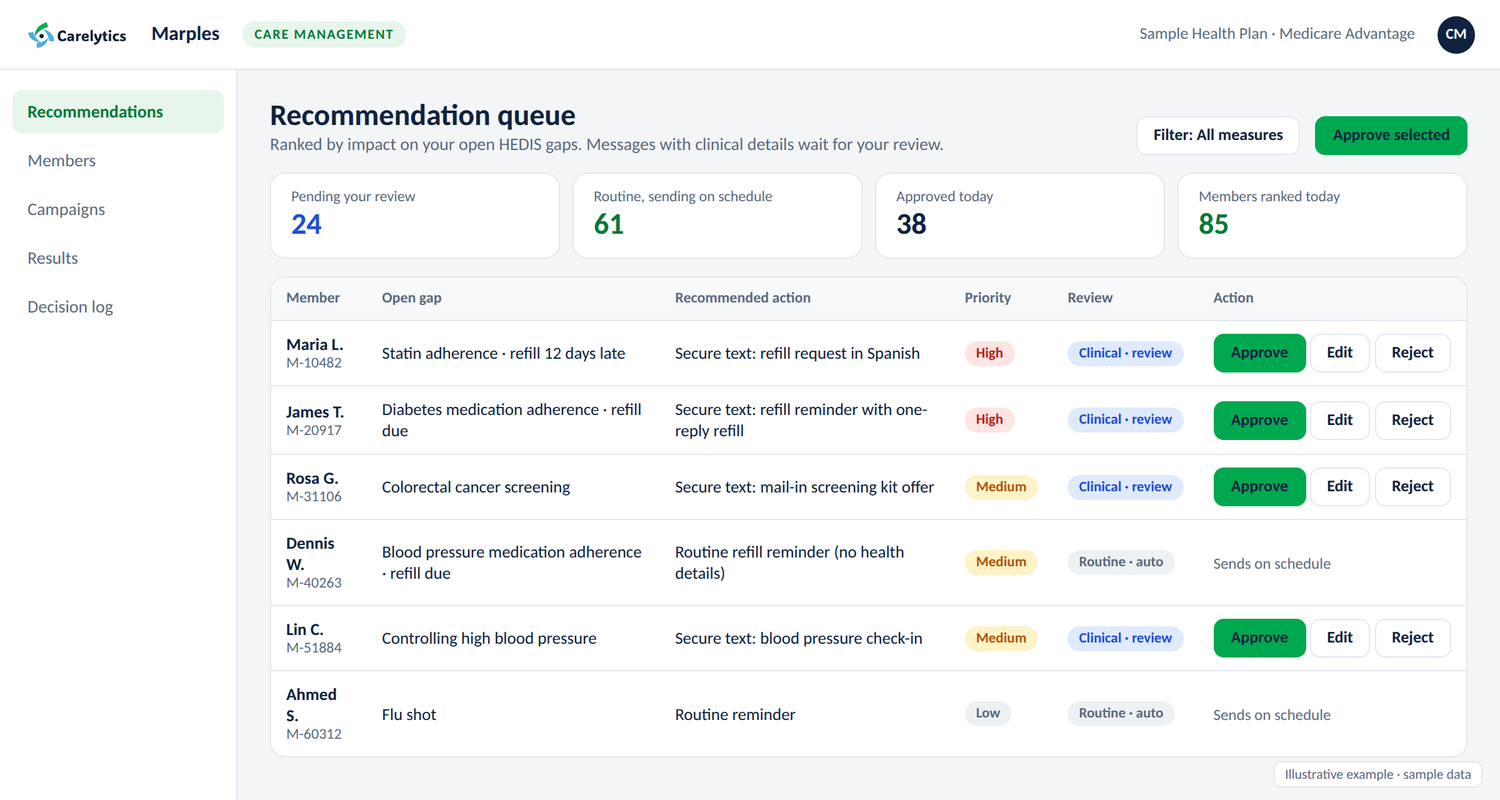Screen dimensions: 1500x800
Task: Click Sends on schedule for Dennis W.
Action: click(1272, 564)
